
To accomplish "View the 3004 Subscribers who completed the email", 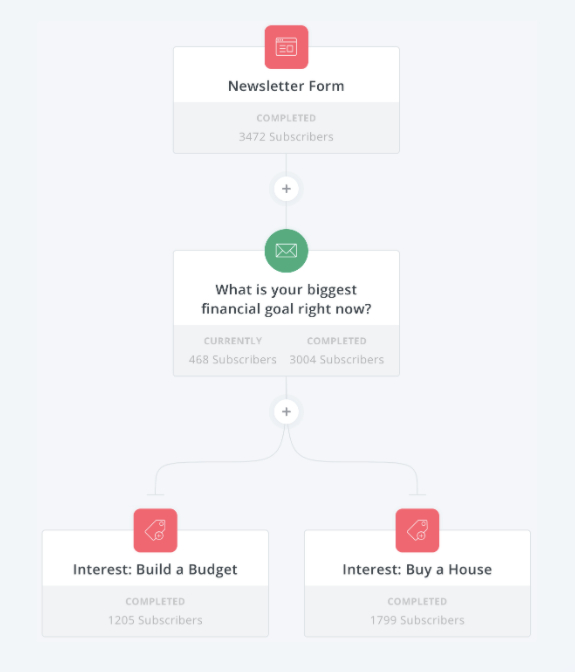I will 337,360.
